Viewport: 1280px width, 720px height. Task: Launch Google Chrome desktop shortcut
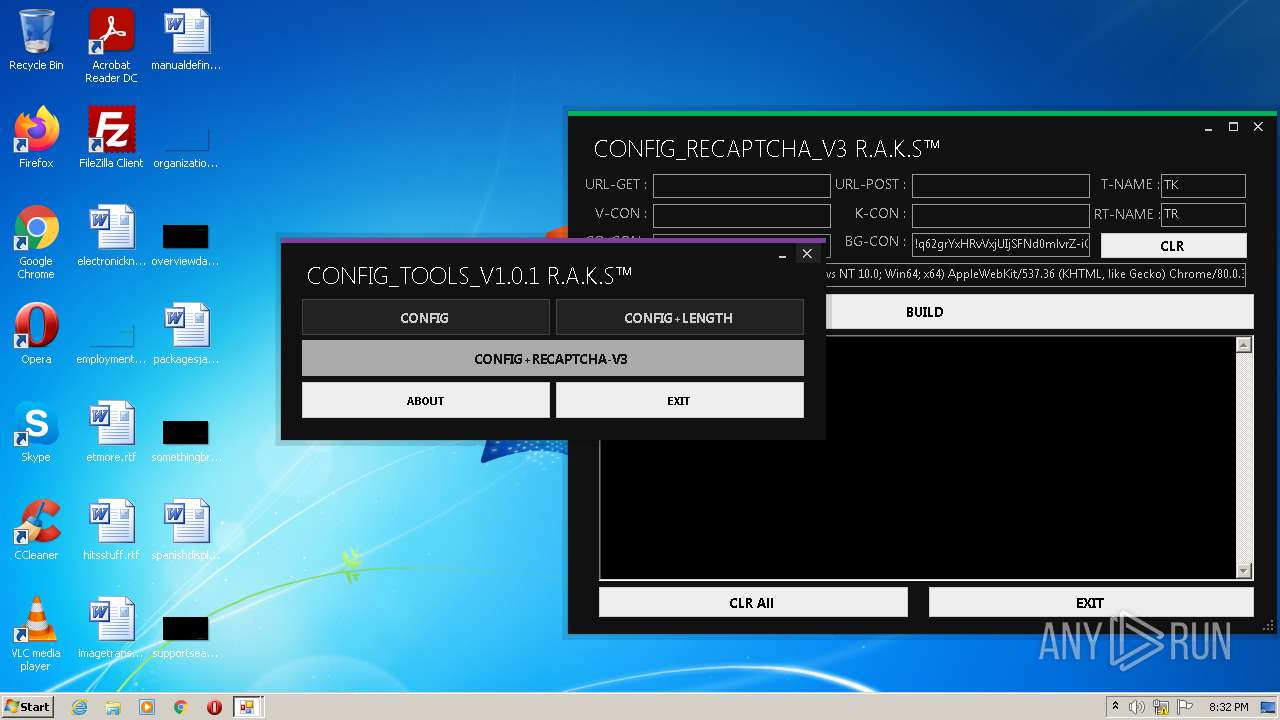36,242
